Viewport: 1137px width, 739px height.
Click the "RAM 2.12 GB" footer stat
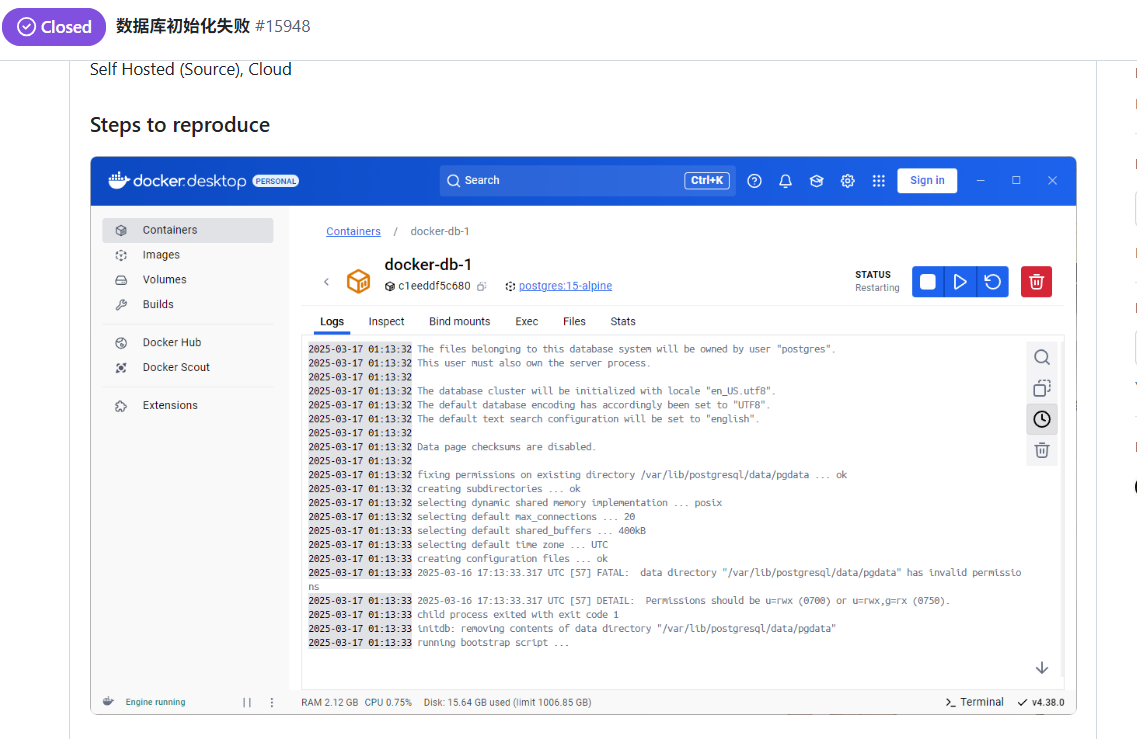tap(330, 703)
